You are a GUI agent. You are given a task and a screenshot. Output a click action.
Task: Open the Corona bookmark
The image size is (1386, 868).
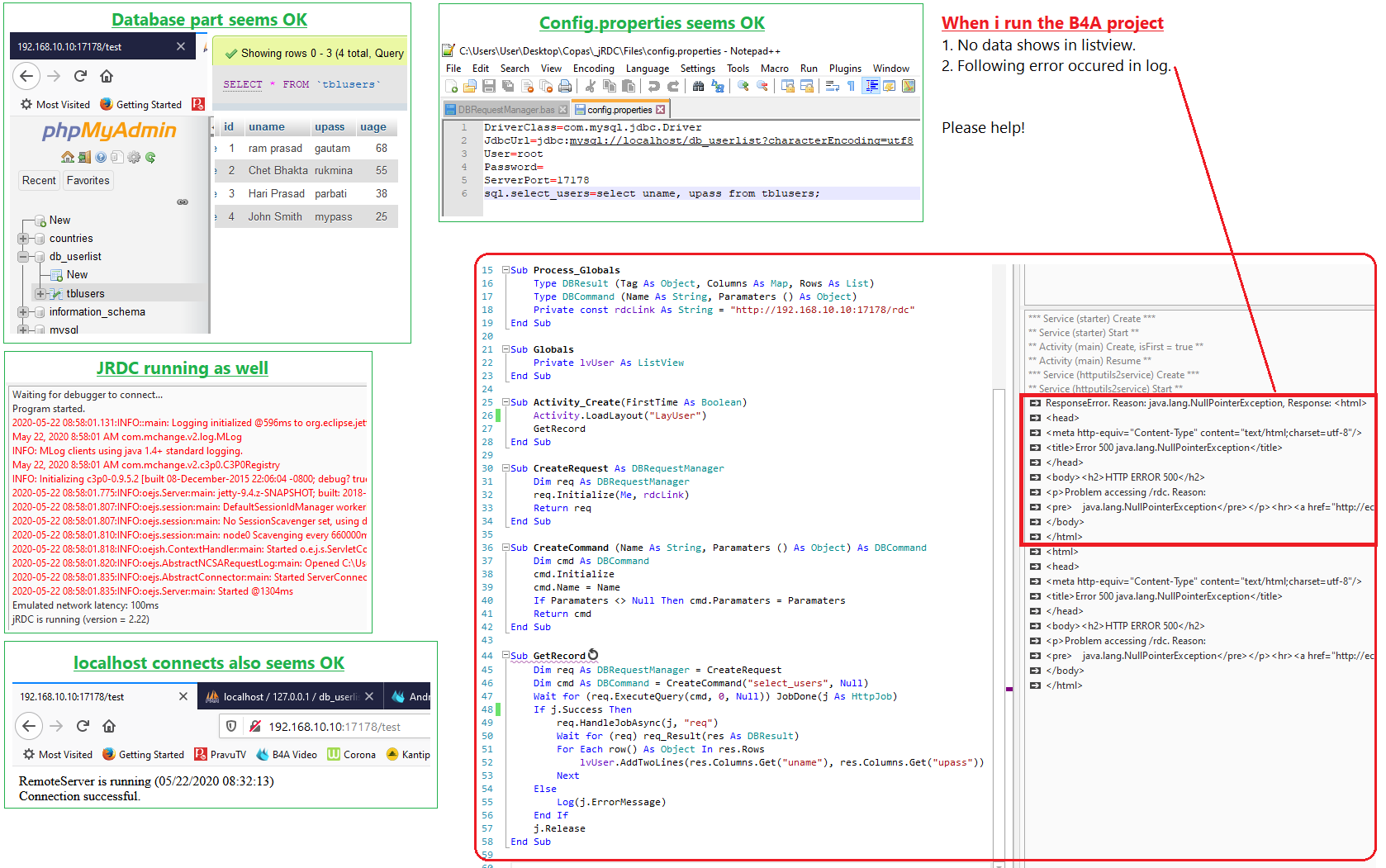[352, 755]
